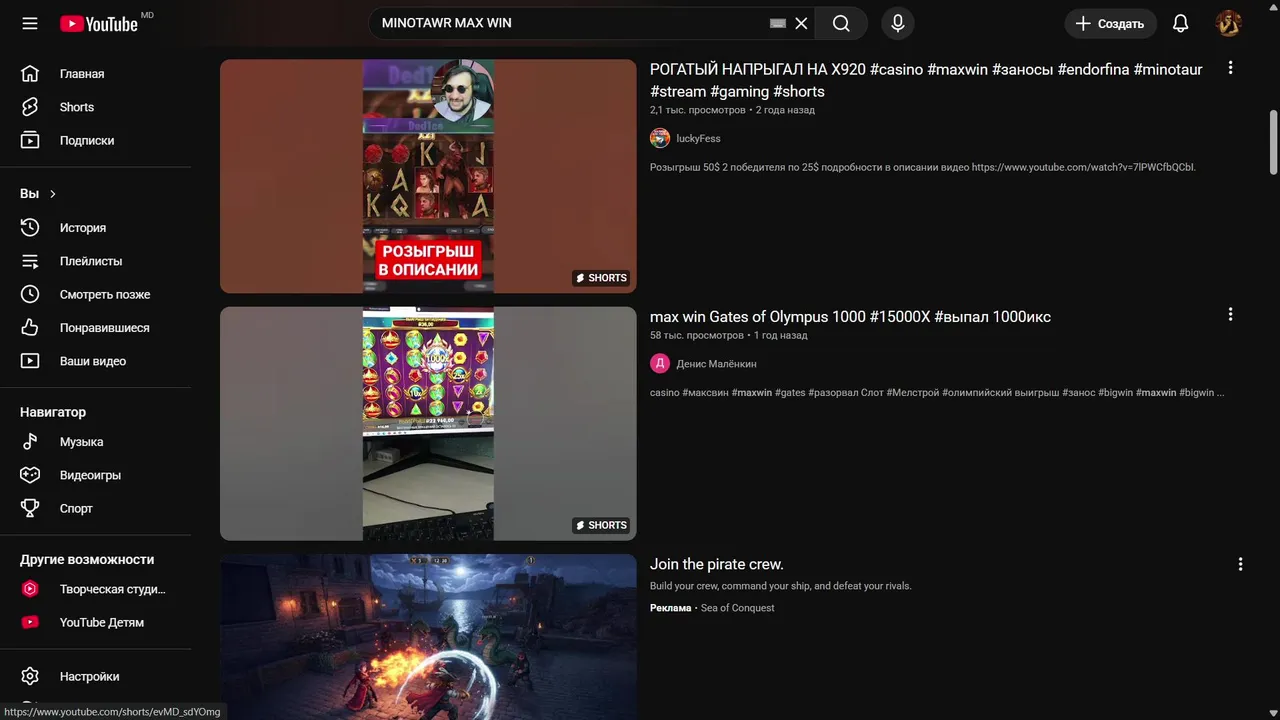Click the trophy icon beside Спорт

point(30,508)
